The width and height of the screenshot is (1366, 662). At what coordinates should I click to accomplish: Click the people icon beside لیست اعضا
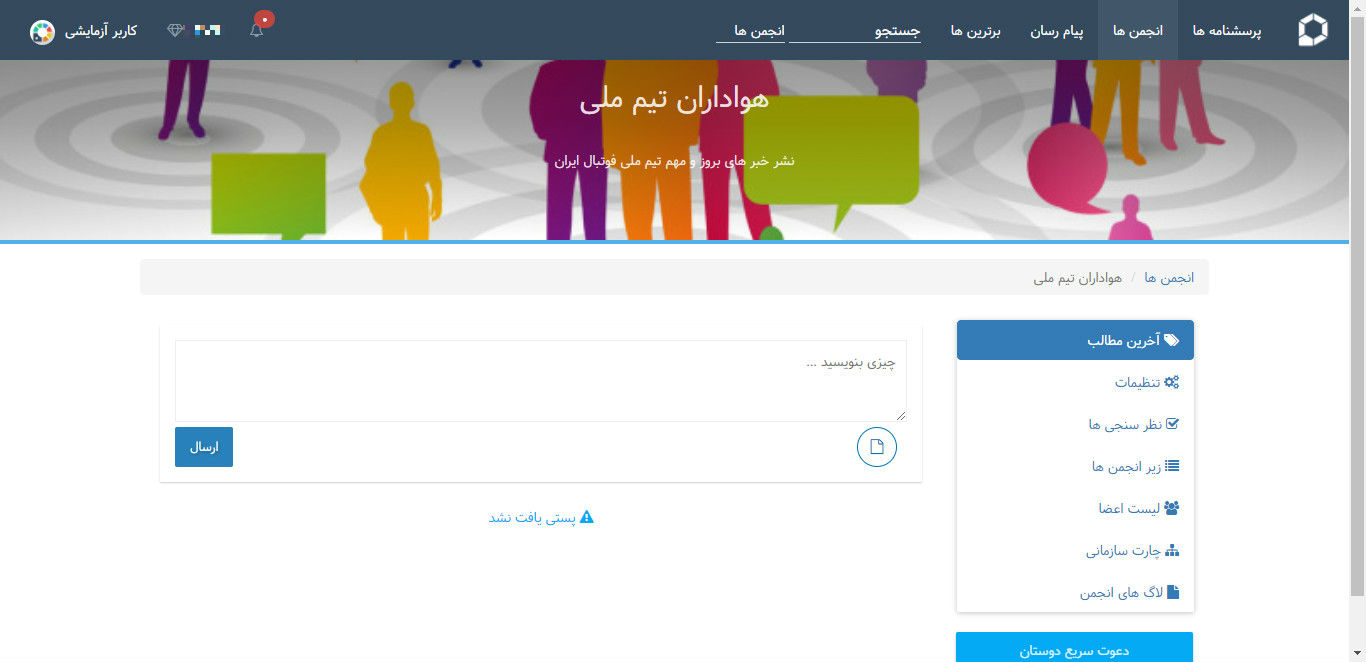coord(1172,508)
